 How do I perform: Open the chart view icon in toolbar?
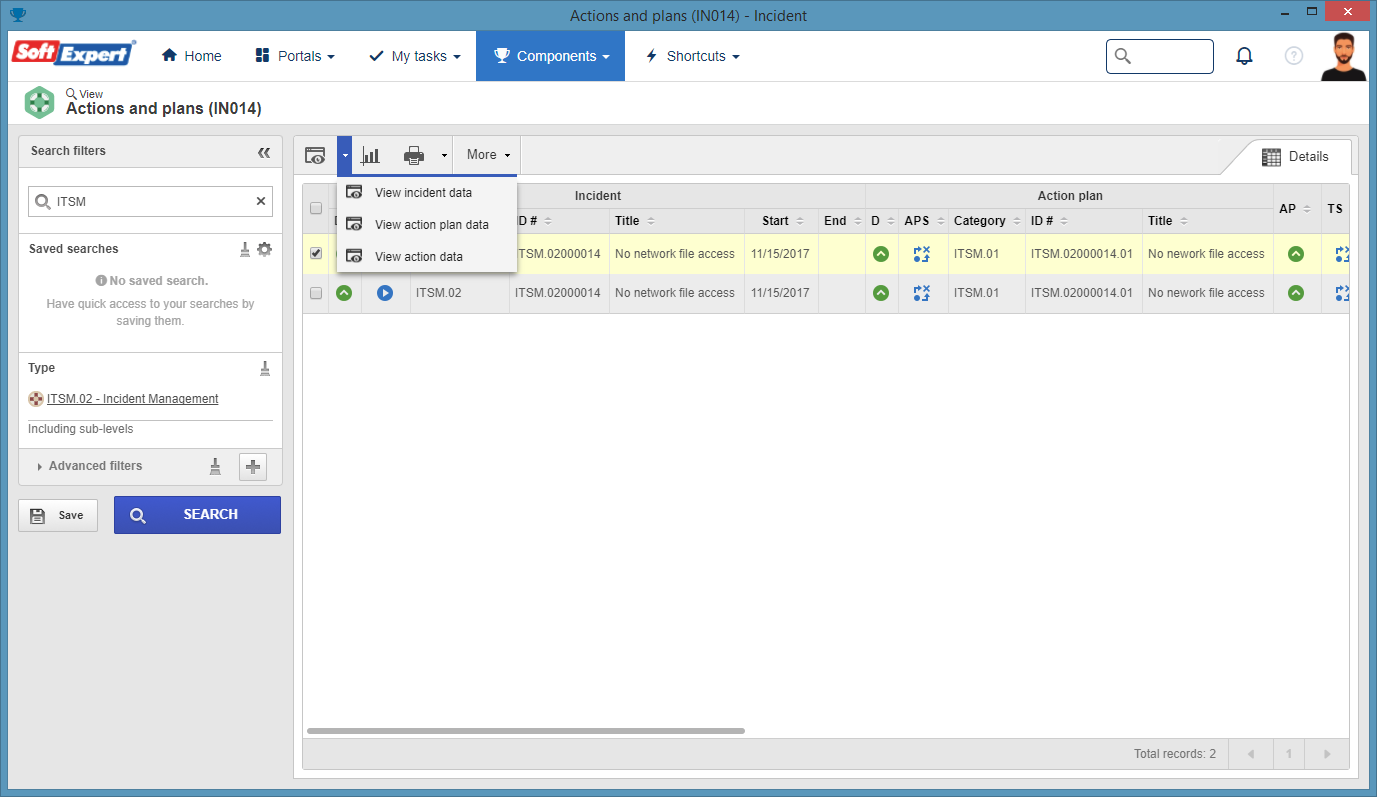click(x=371, y=155)
